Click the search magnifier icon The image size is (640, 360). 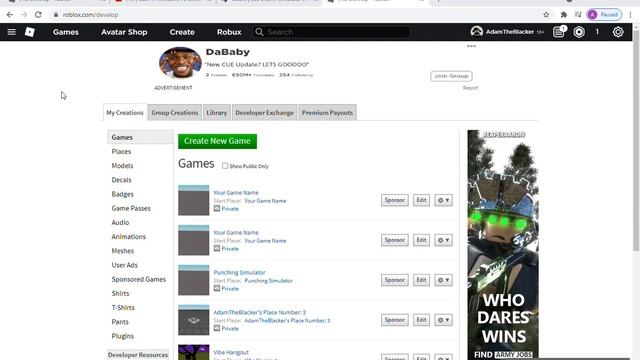coord(259,32)
